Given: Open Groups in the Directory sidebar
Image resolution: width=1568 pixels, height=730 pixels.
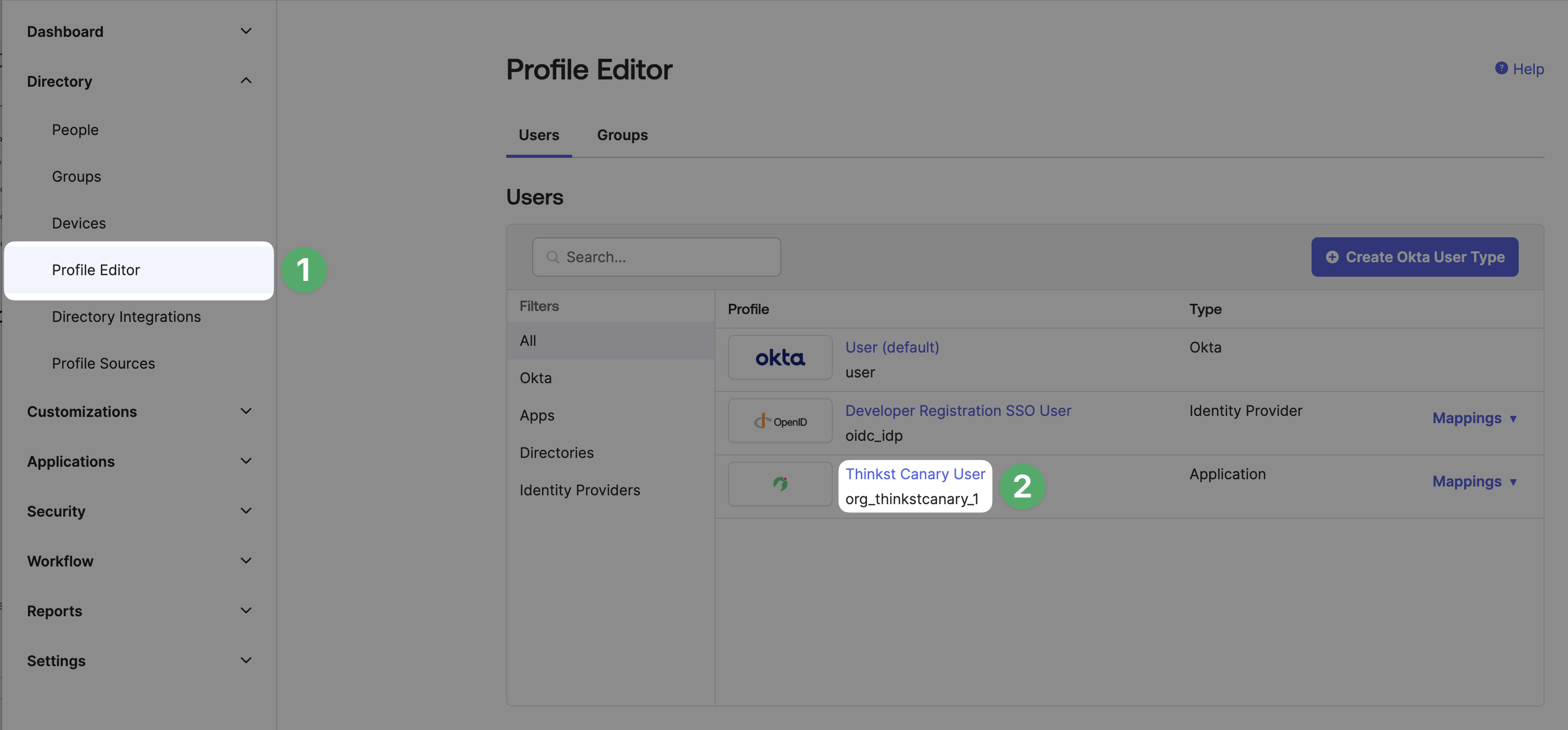Looking at the screenshot, I should 76,177.
